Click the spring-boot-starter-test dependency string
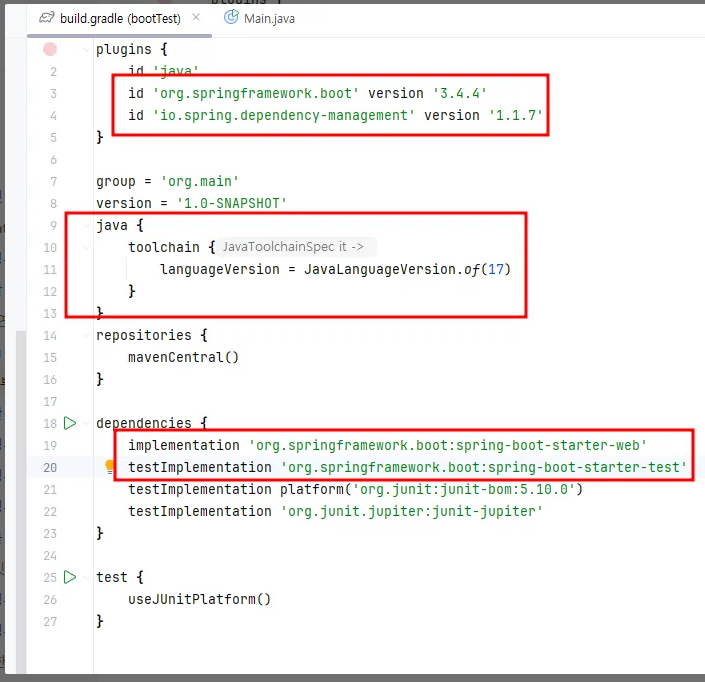Image resolution: width=705 pixels, height=682 pixels. click(x=484, y=468)
